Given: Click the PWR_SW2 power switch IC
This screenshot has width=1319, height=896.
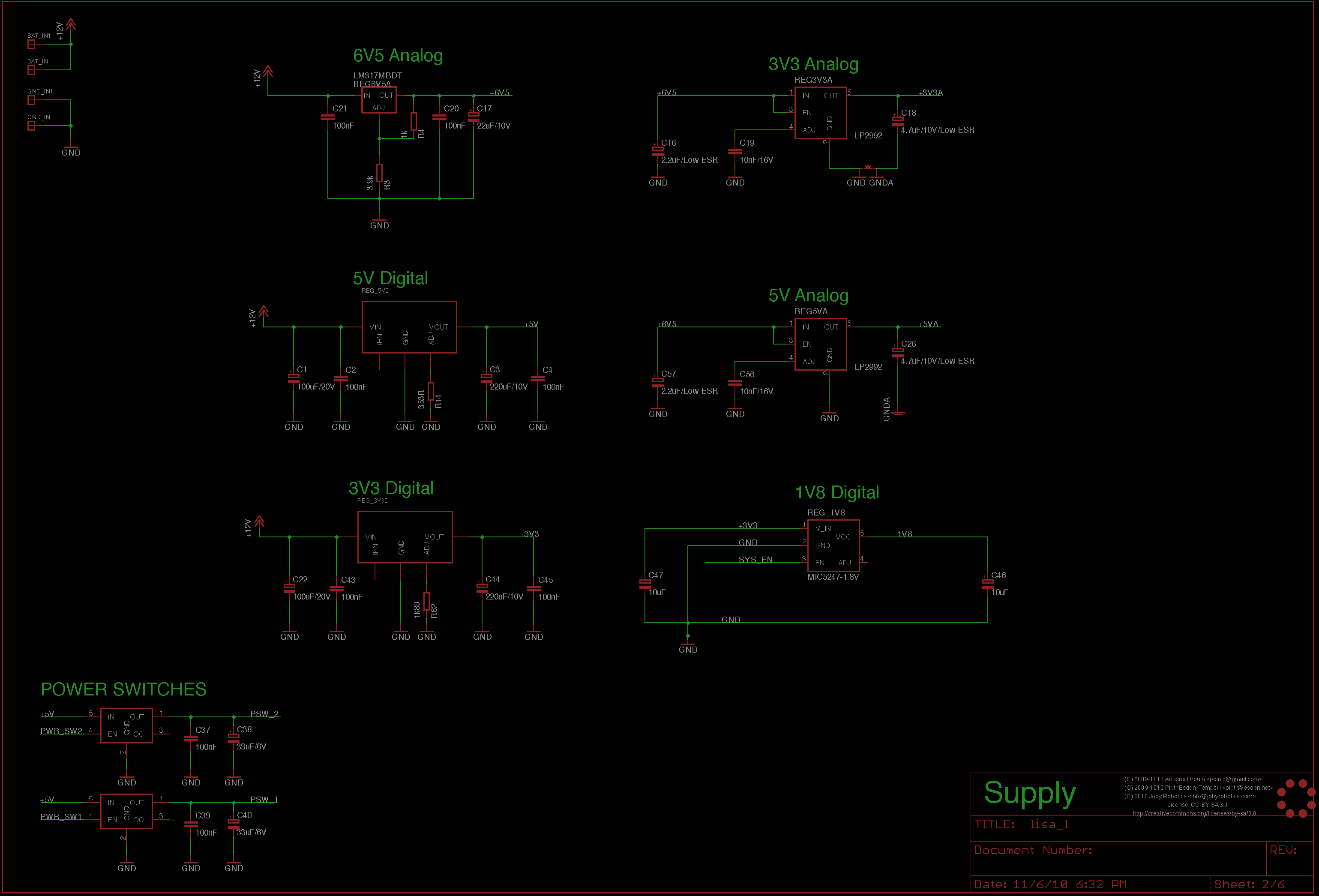Looking at the screenshot, I should pos(126,725).
